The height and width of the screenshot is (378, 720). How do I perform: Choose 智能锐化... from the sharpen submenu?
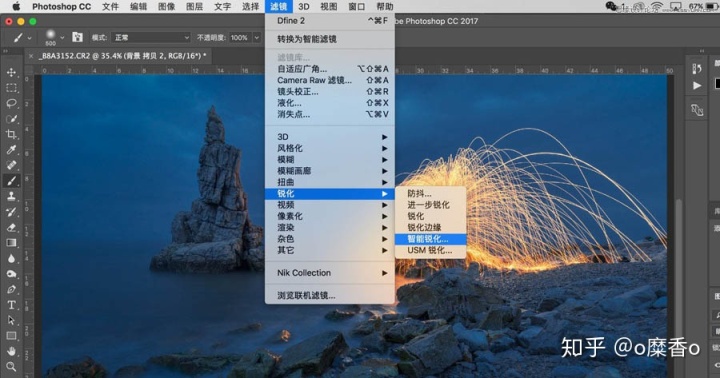coord(430,239)
